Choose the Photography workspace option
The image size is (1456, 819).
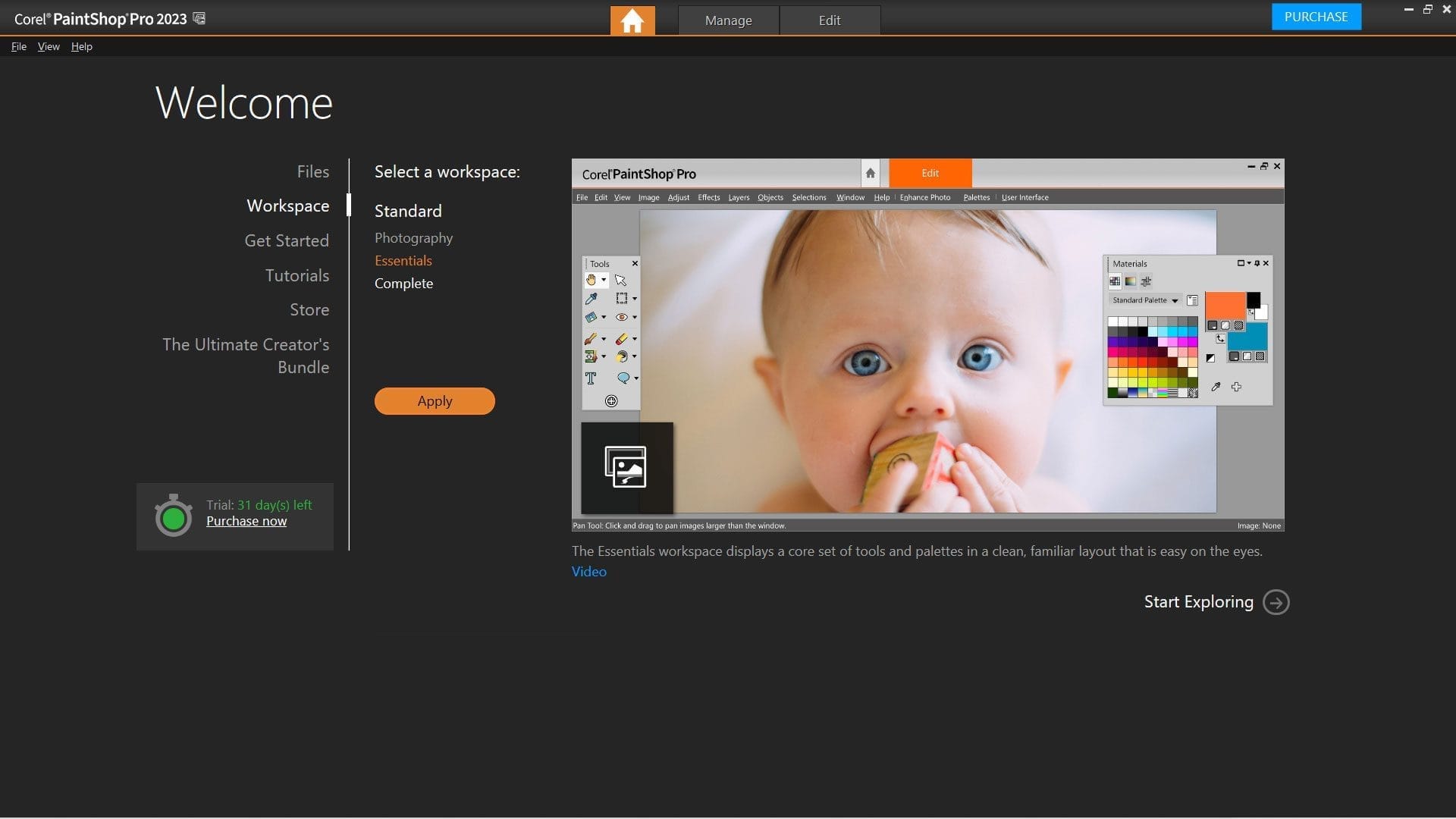tap(413, 237)
